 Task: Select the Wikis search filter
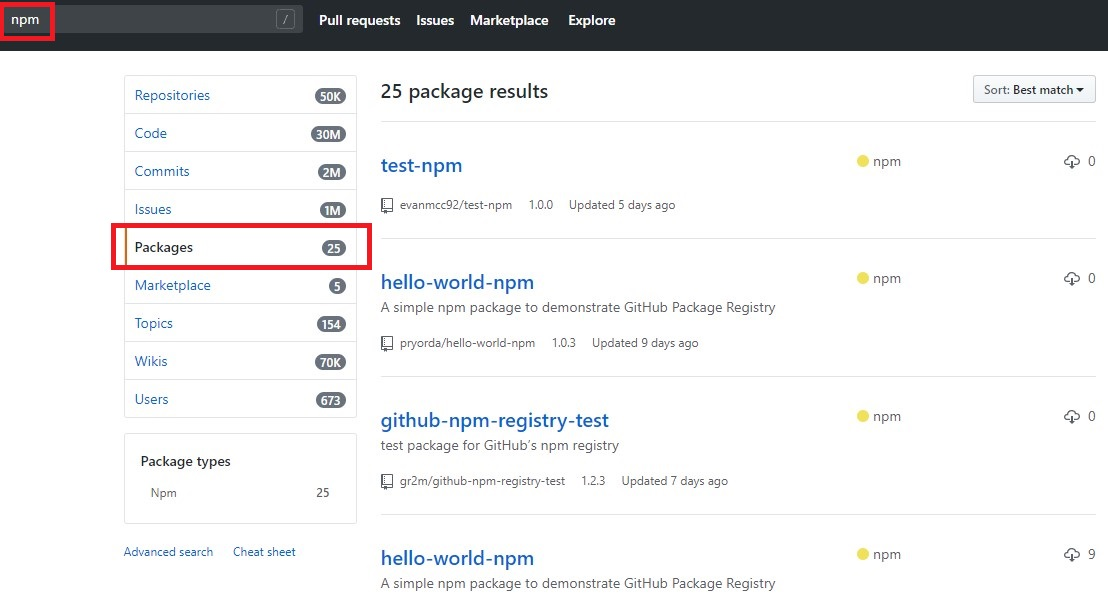240,362
